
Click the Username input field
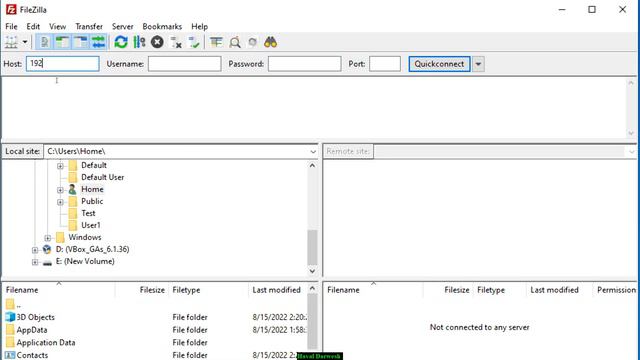(184, 64)
